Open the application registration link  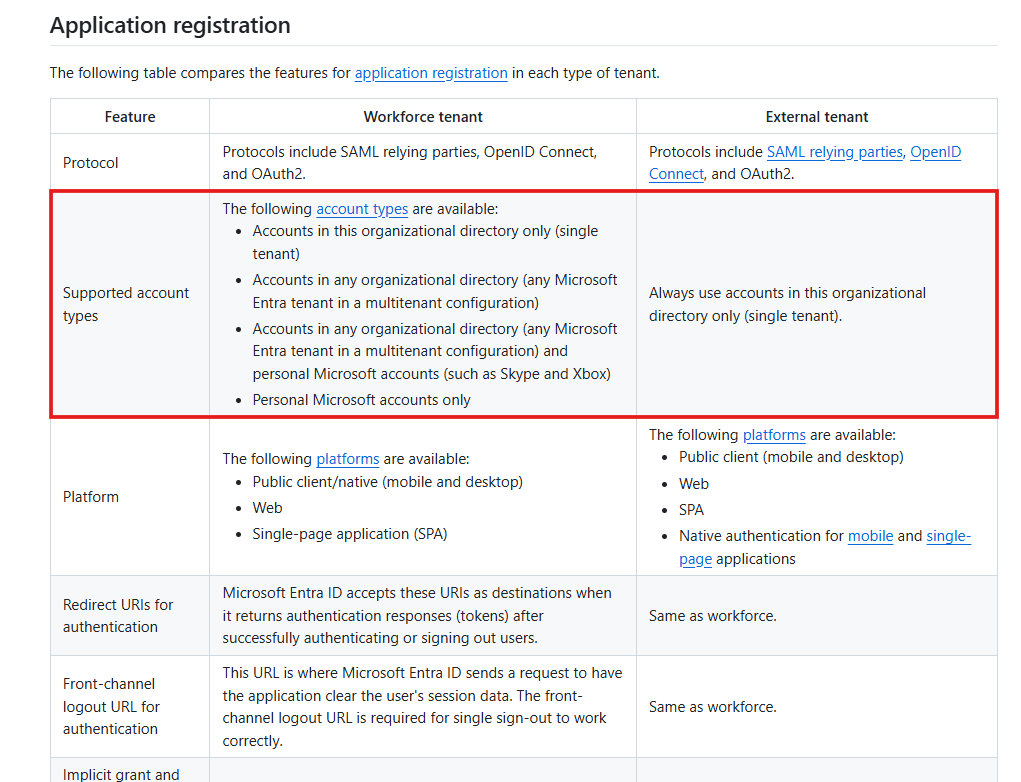pos(430,73)
